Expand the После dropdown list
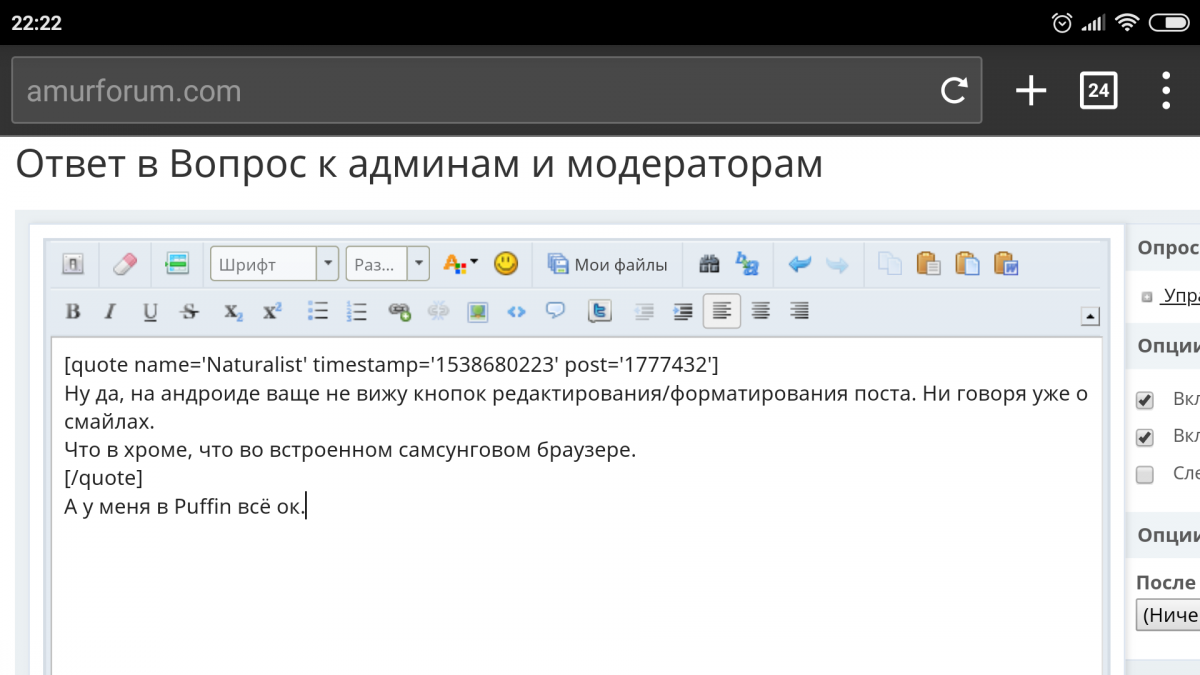1200x675 pixels. [1168, 614]
